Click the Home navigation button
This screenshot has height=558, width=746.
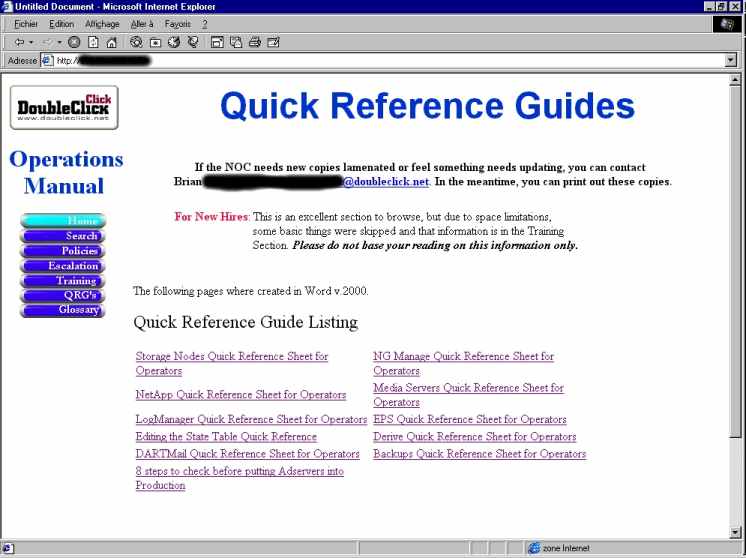point(63,221)
